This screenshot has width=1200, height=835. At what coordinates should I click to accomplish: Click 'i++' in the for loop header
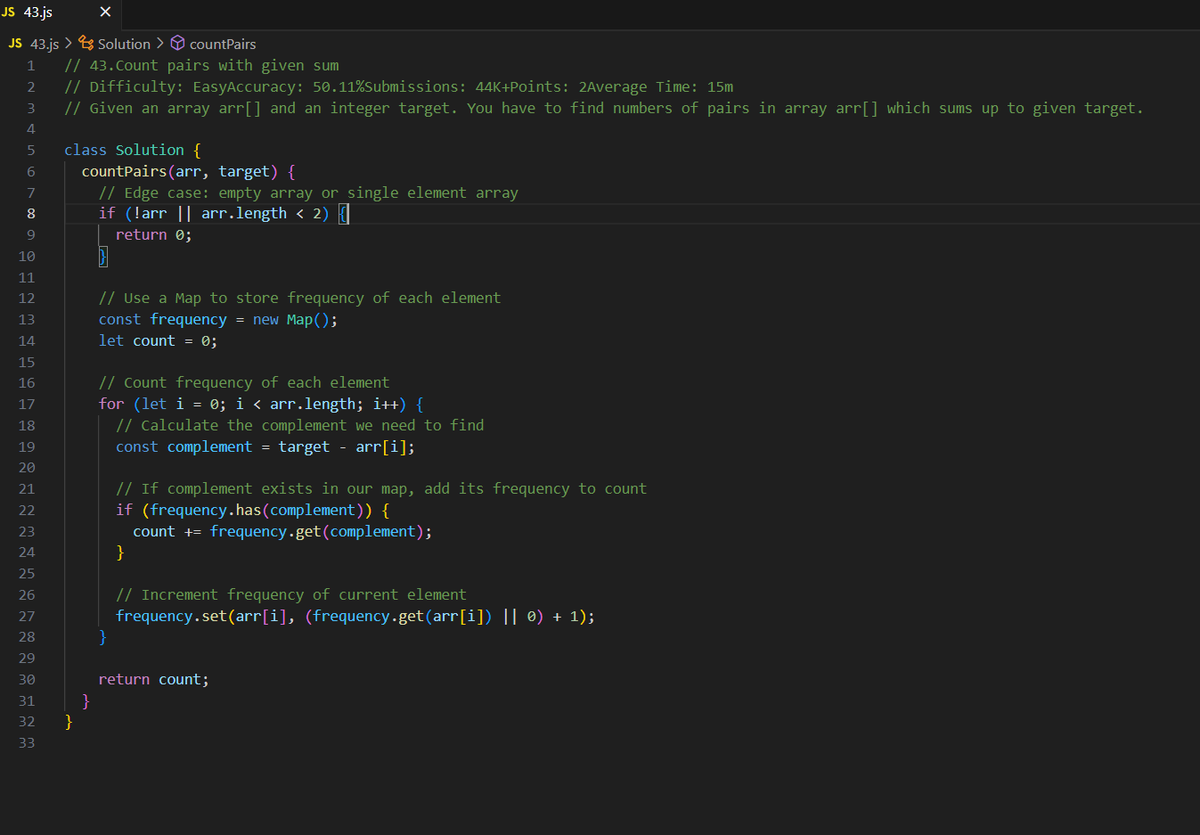(385, 404)
